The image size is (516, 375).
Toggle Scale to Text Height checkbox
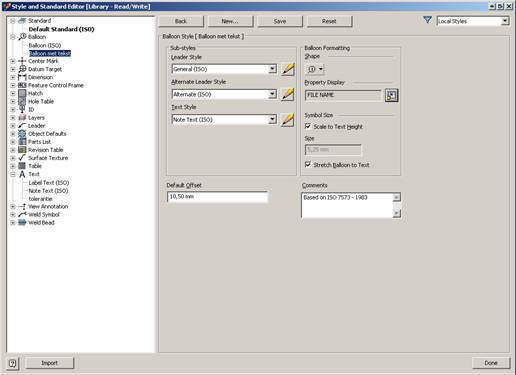coord(308,126)
